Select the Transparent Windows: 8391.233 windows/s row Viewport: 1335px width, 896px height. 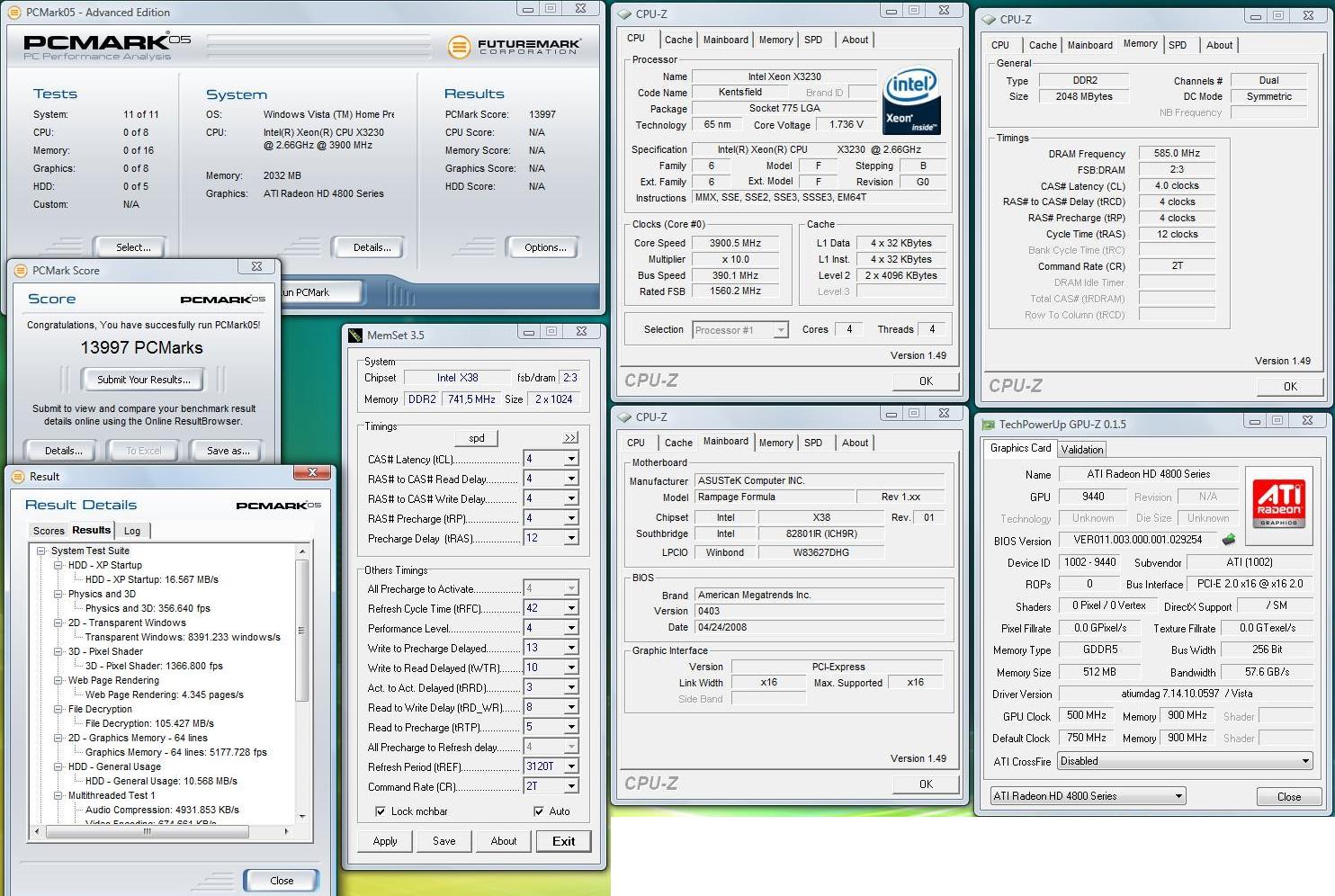(183, 637)
